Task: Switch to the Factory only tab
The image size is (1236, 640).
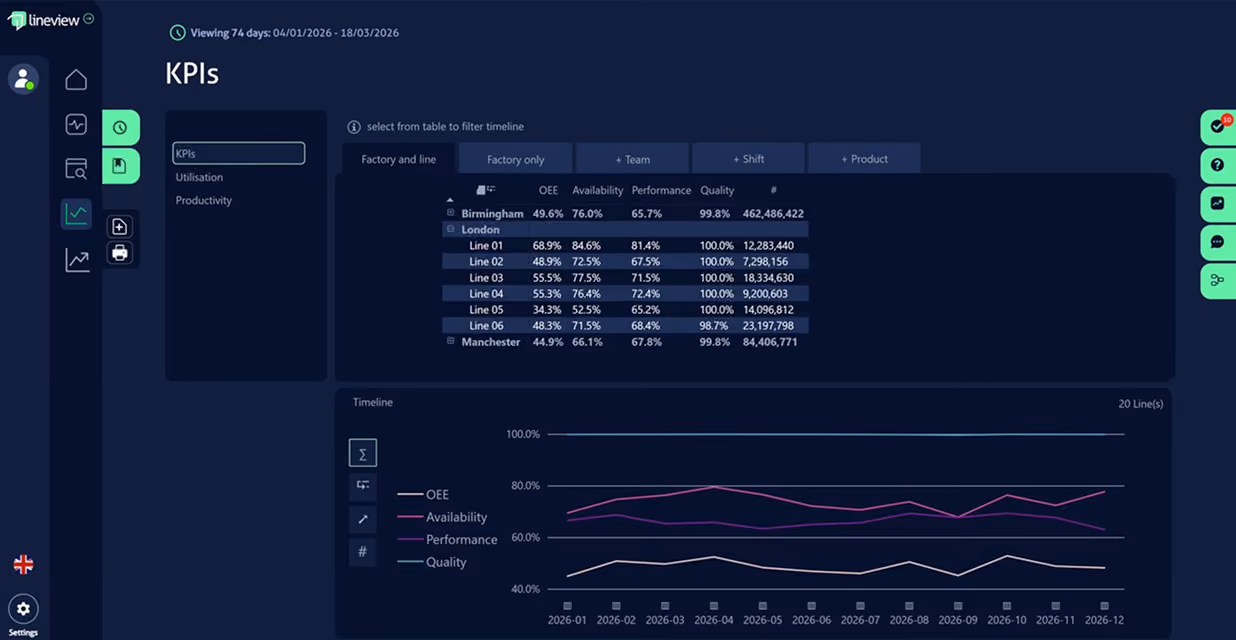Action: (x=516, y=159)
